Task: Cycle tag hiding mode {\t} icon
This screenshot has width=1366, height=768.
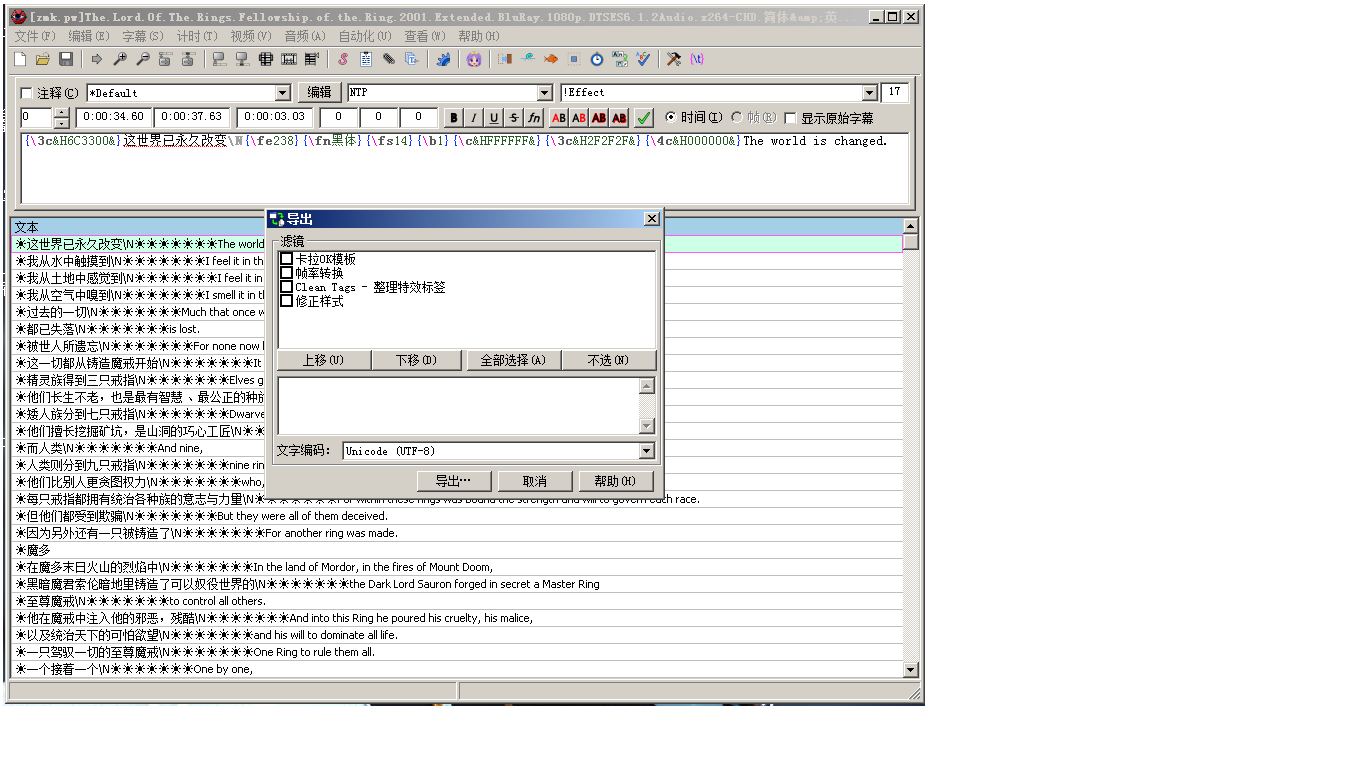Action: click(697, 60)
